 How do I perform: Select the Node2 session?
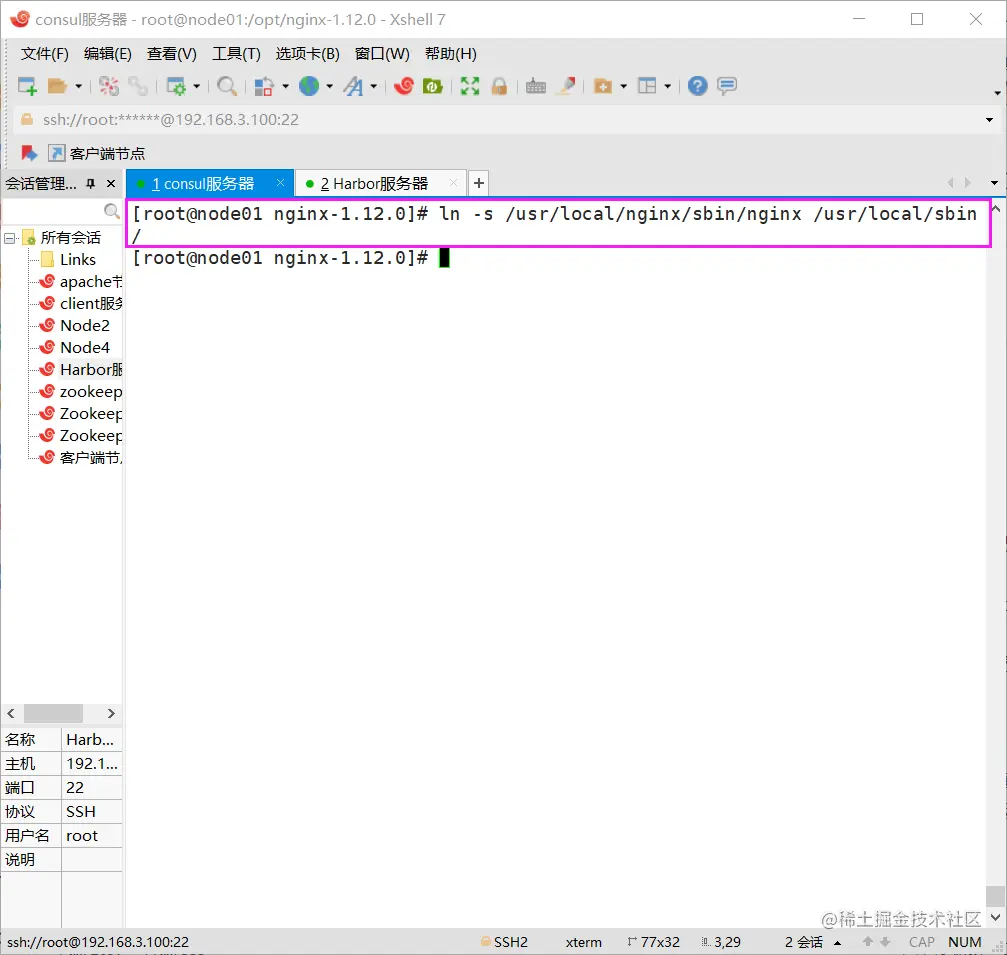(x=74, y=326)
